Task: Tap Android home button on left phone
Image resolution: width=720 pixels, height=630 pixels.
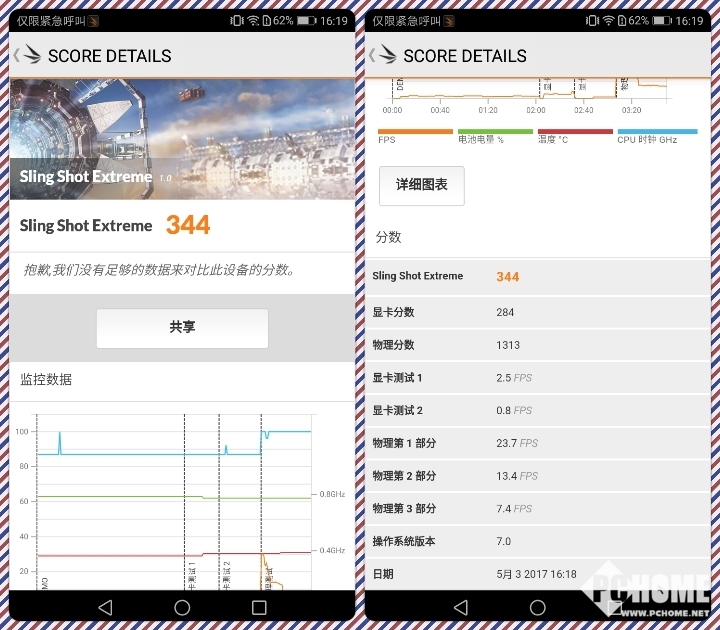Action: (182, 608)
